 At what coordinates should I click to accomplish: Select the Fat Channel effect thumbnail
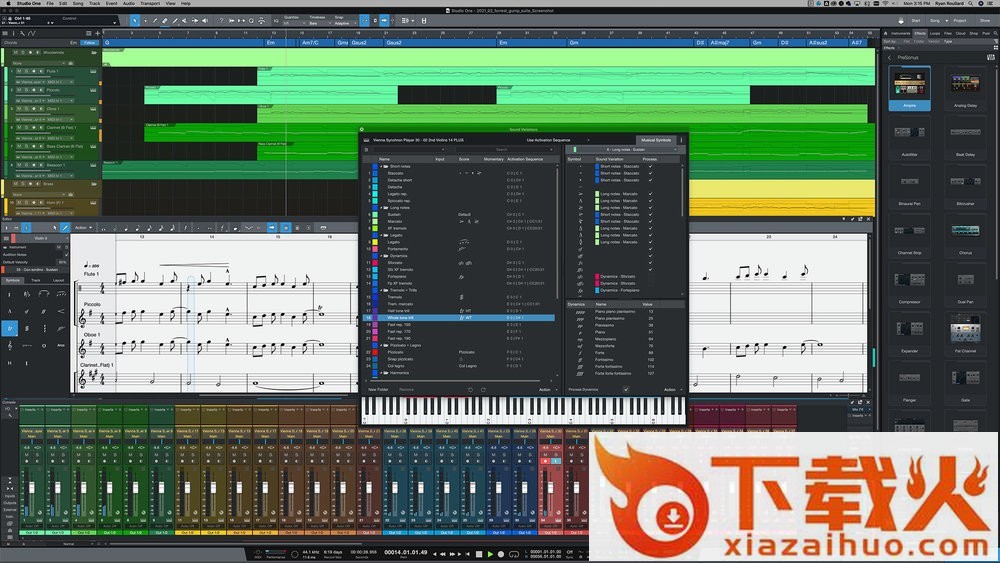pos(966,334)
